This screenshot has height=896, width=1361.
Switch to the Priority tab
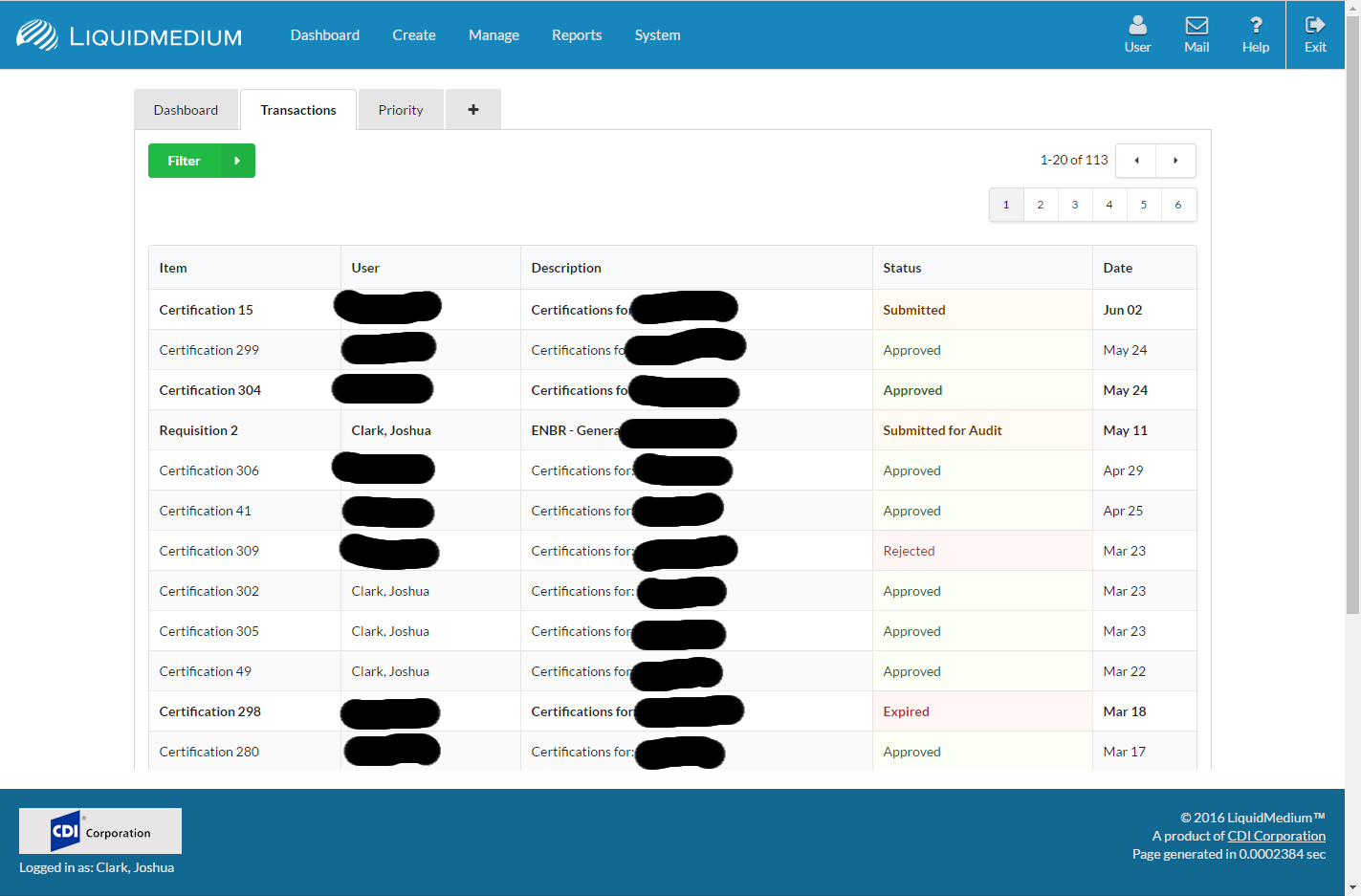(x=400, y=110)
